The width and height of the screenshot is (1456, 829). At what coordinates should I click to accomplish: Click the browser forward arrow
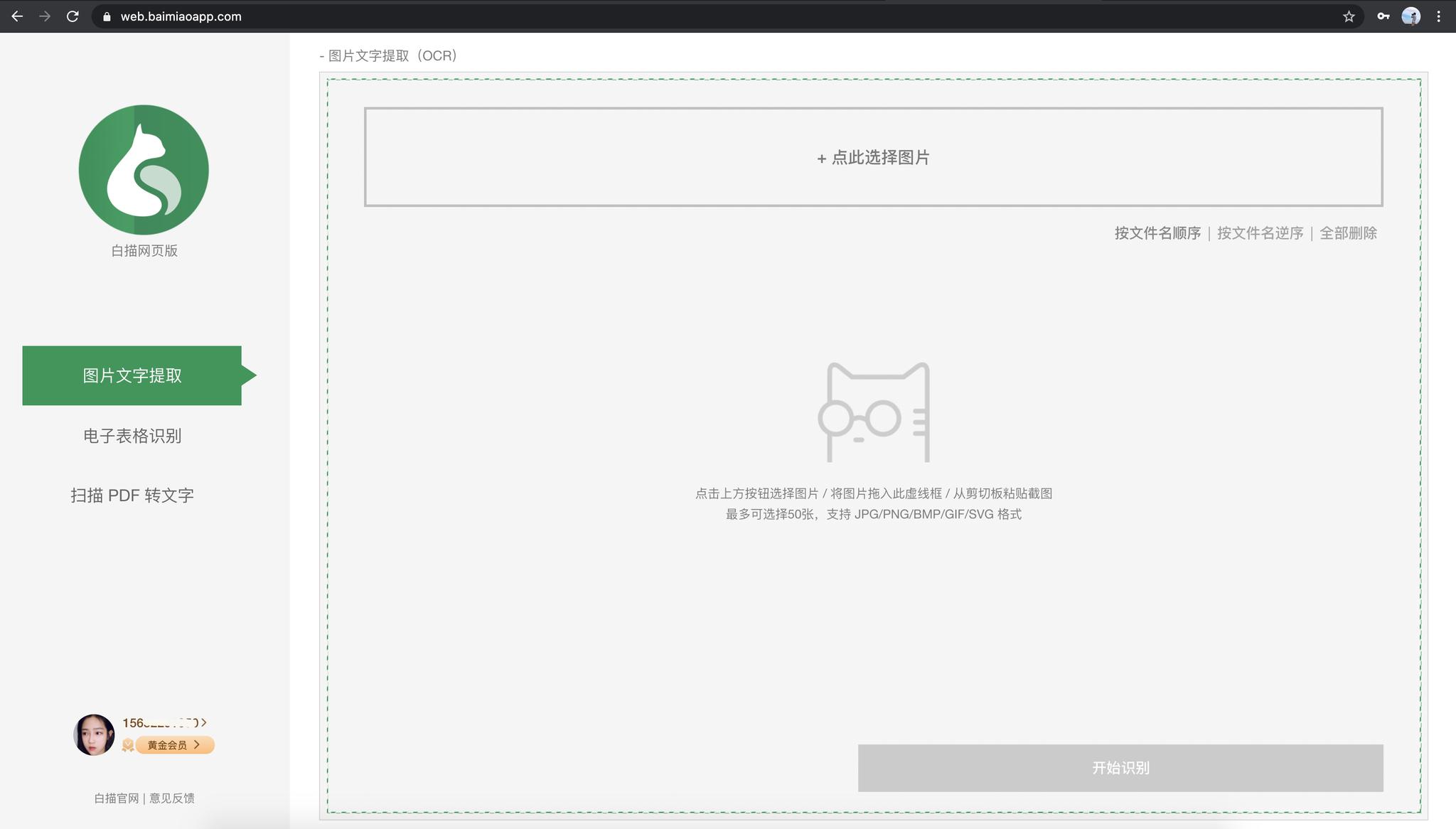[45, 16]
